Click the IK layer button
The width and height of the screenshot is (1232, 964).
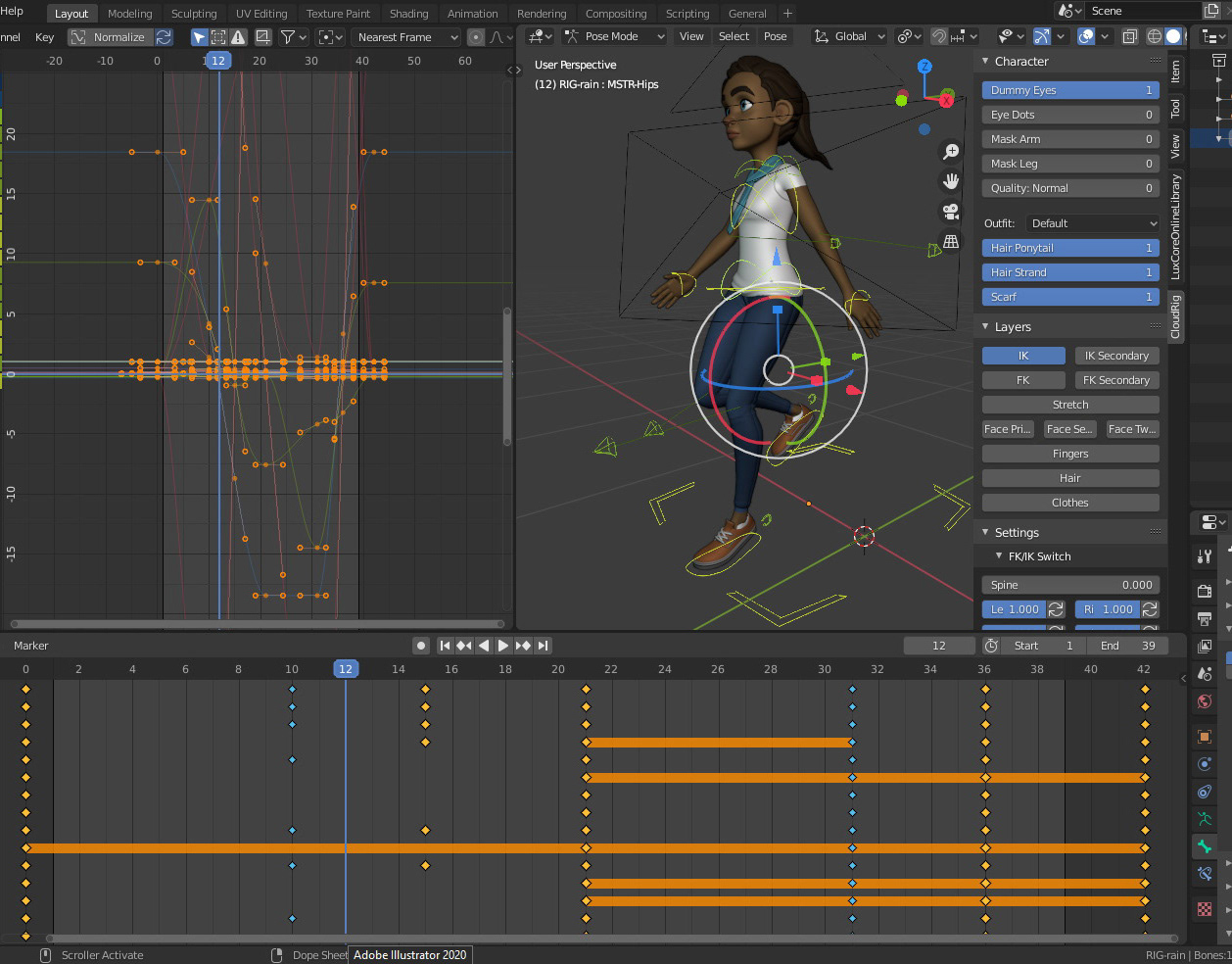[x=1023, y=356]
